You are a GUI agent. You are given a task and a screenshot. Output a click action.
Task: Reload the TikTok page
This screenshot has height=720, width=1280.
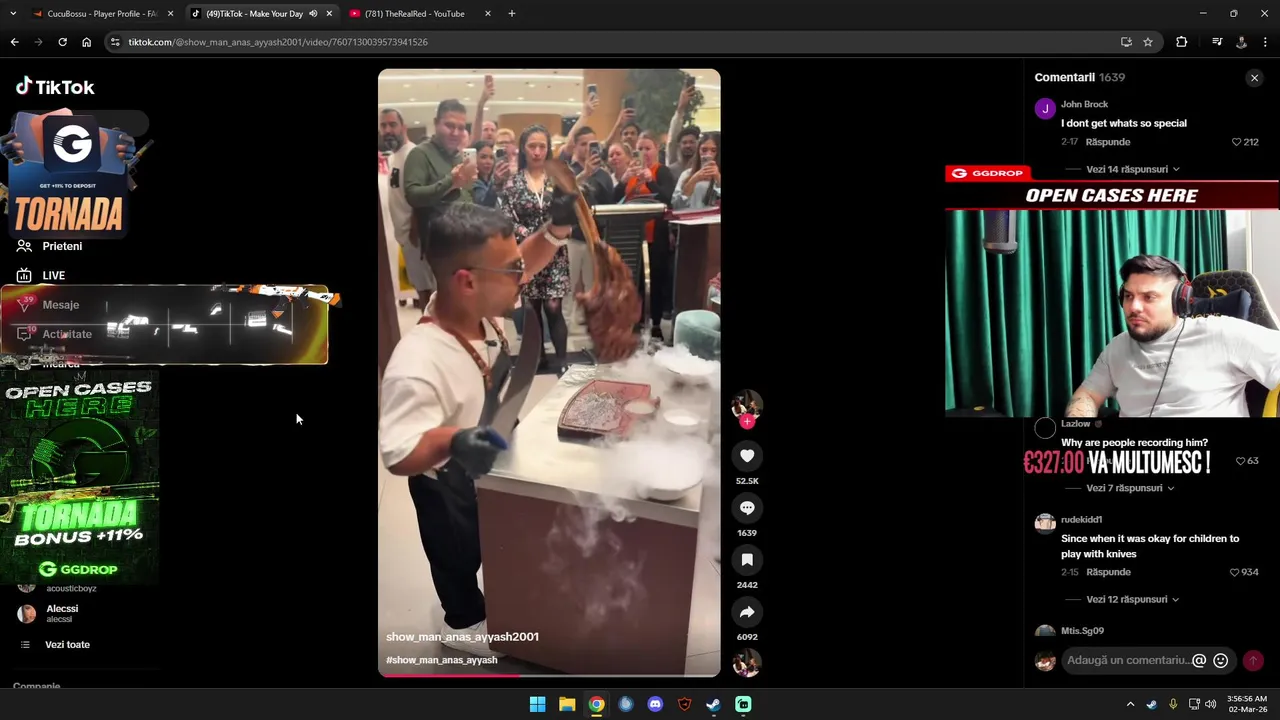(62, 42)
